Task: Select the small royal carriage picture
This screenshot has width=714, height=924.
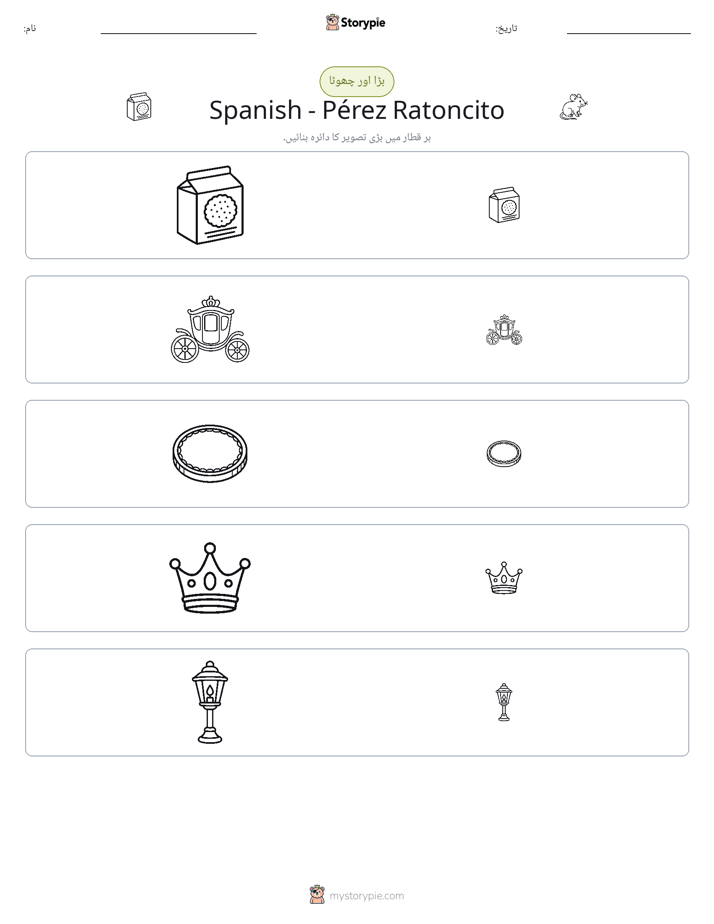Action: 504,329
